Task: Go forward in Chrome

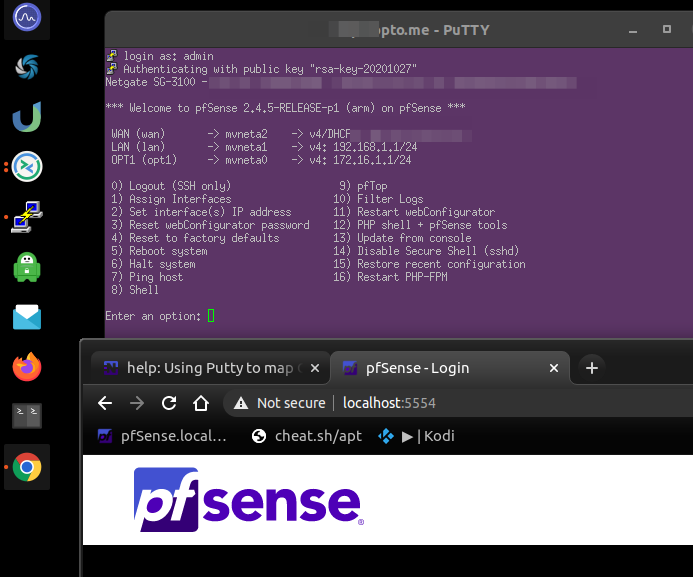Action: [137, 403]
